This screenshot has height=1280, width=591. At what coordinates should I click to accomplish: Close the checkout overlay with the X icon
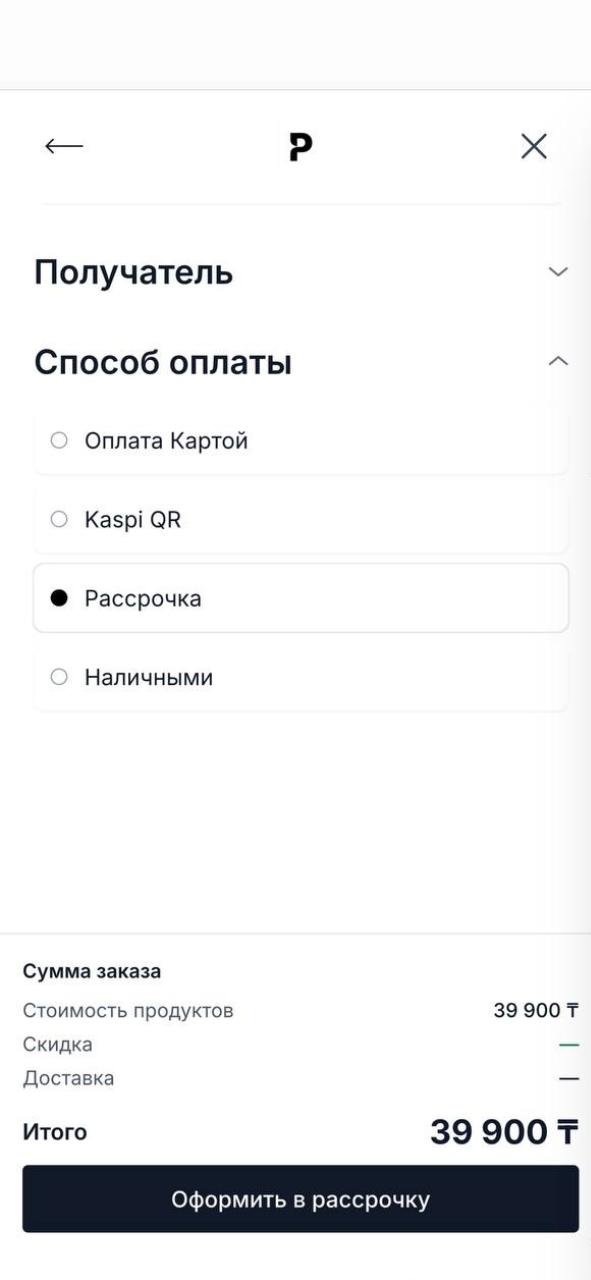(x=534, y=147)
